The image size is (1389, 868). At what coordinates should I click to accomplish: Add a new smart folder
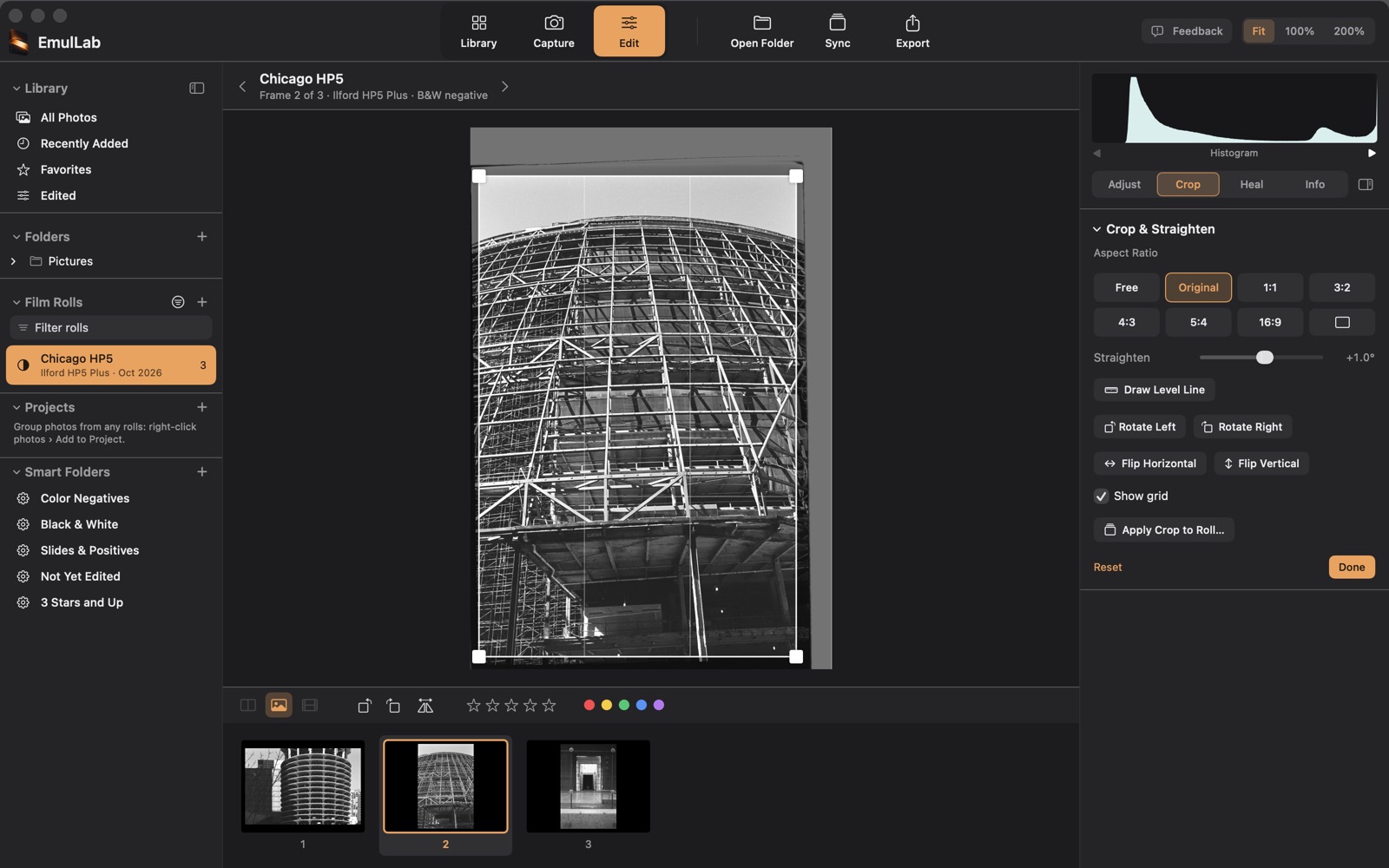[x=202, y=471]
